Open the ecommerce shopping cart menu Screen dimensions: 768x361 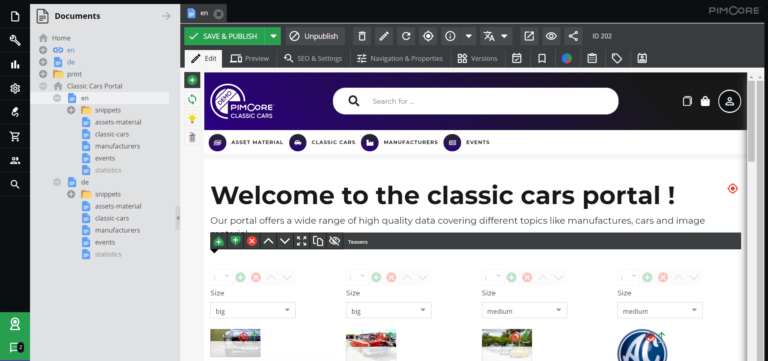point(15,136)
